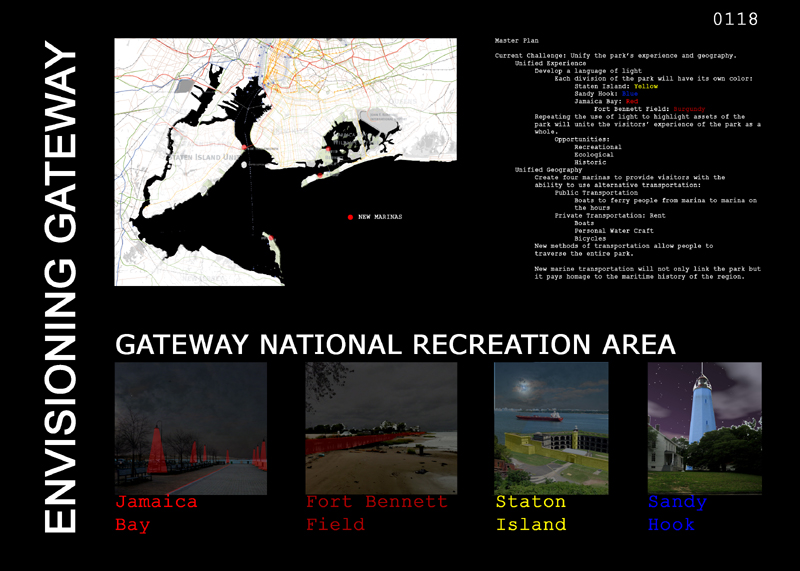800x571 pixels.
Task: Click the "Current Challenge: Unify the park's experience" line
Action: coord(616,56)
